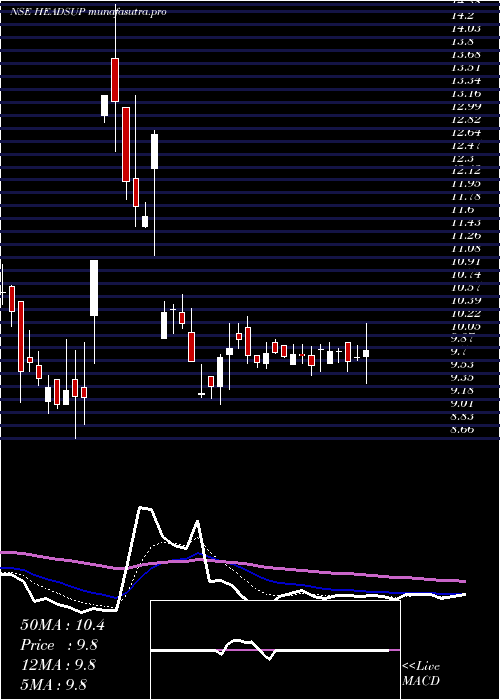This screenshot has height=700, width=500.
Task: Select the 5MA : 9.8 legend entry
Action: point(54,684)
